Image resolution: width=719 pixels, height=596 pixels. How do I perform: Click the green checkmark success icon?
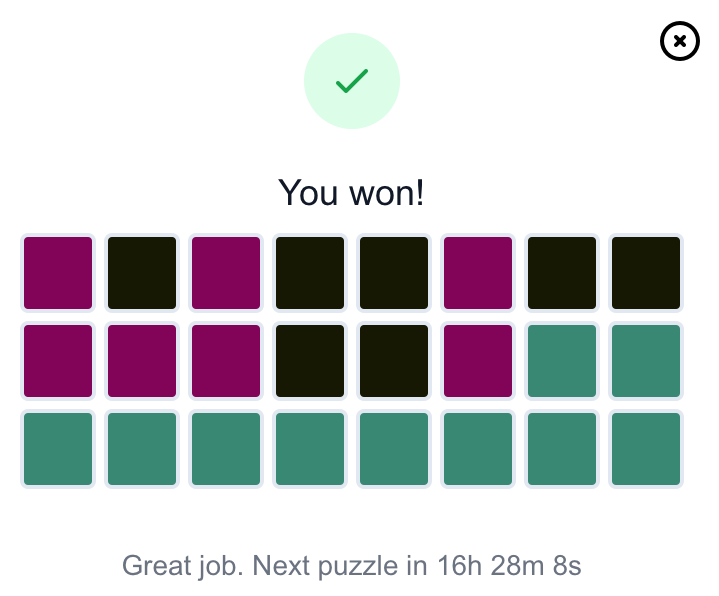tap(352, 81)
